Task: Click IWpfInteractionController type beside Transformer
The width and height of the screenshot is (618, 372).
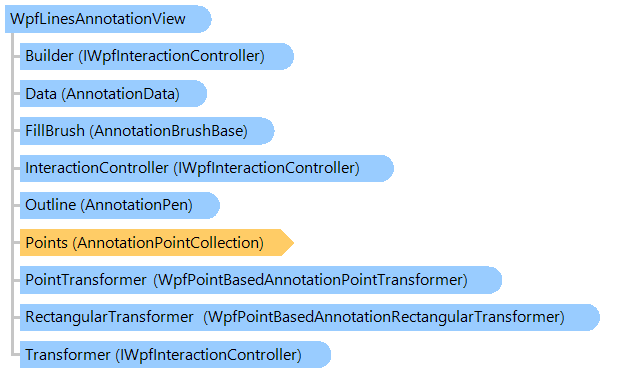Action: [208, 355]
